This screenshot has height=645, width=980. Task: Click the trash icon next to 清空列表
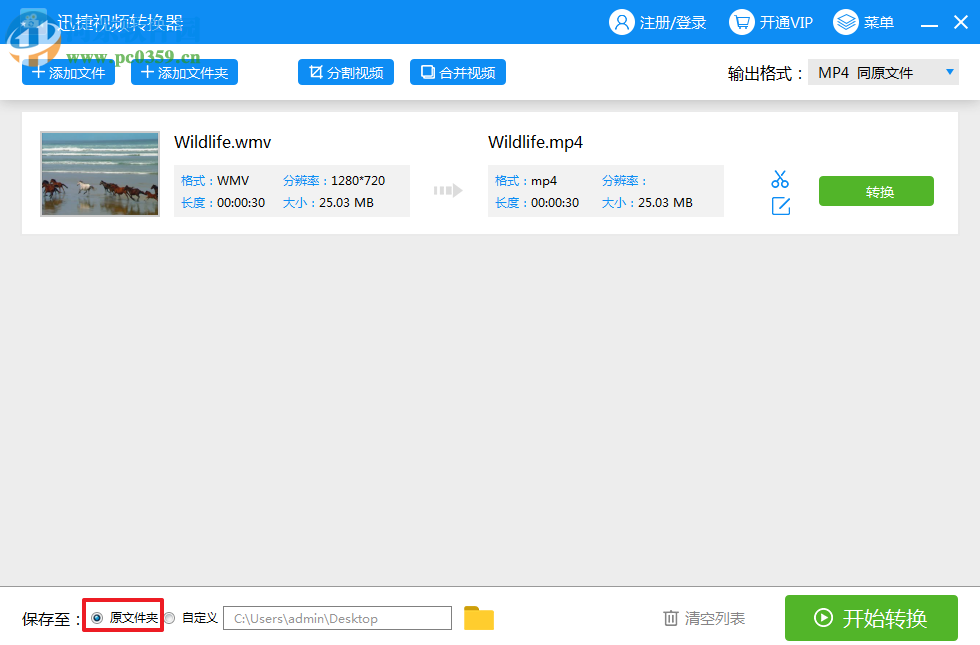pyautogui.click(x=671, y=618)
